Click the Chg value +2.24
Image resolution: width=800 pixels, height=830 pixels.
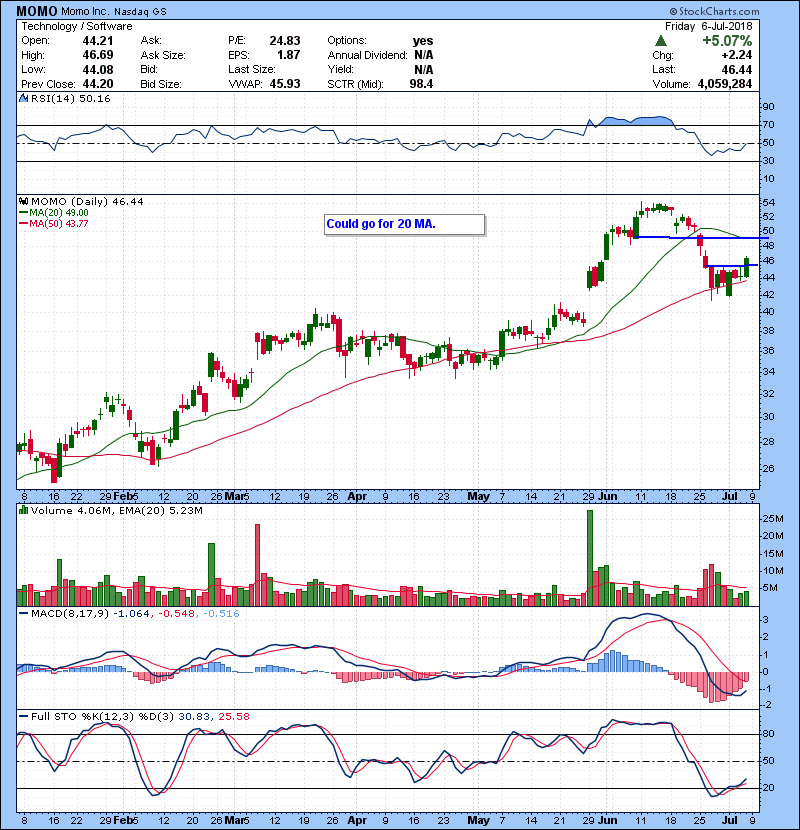coord(736,55)
